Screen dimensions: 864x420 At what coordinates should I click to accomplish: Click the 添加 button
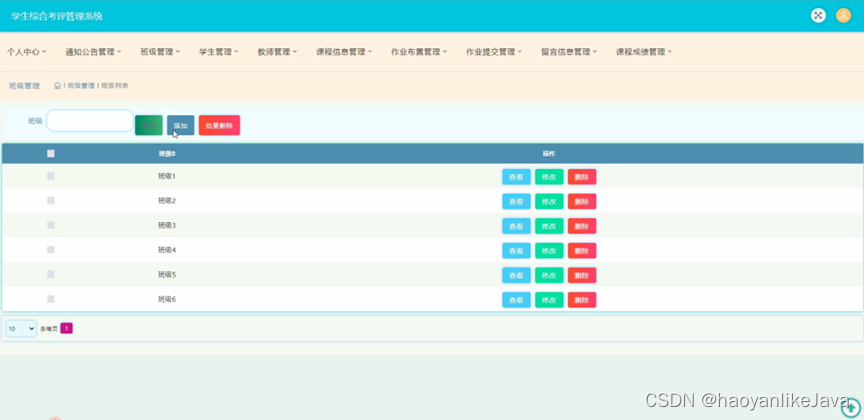pyautogui.click(x=181, y=125)
